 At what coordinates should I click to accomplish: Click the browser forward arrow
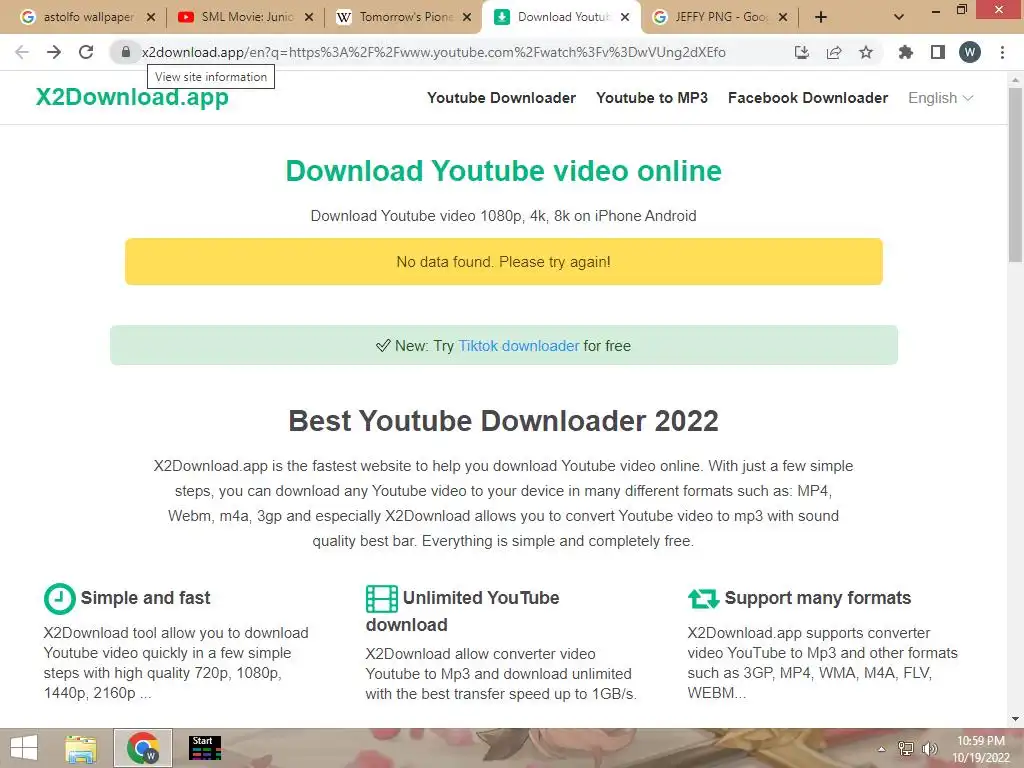54,52
